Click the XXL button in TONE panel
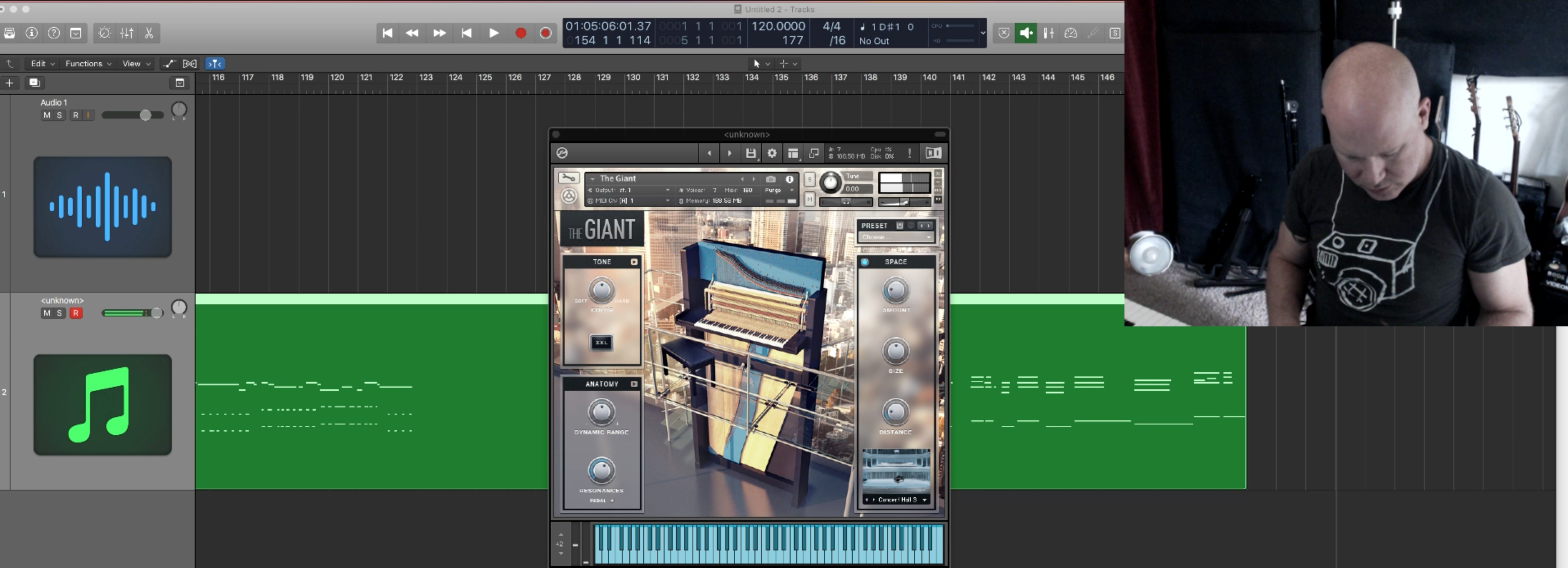The image size is (1568, 568). (602, 342)
